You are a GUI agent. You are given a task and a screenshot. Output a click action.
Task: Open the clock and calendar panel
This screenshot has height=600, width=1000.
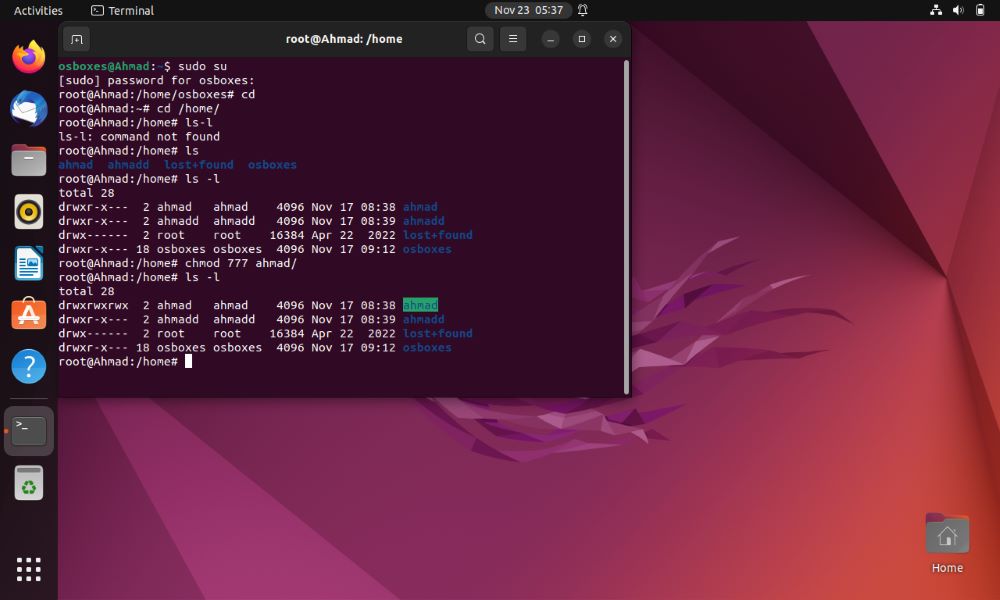[528, 10]
